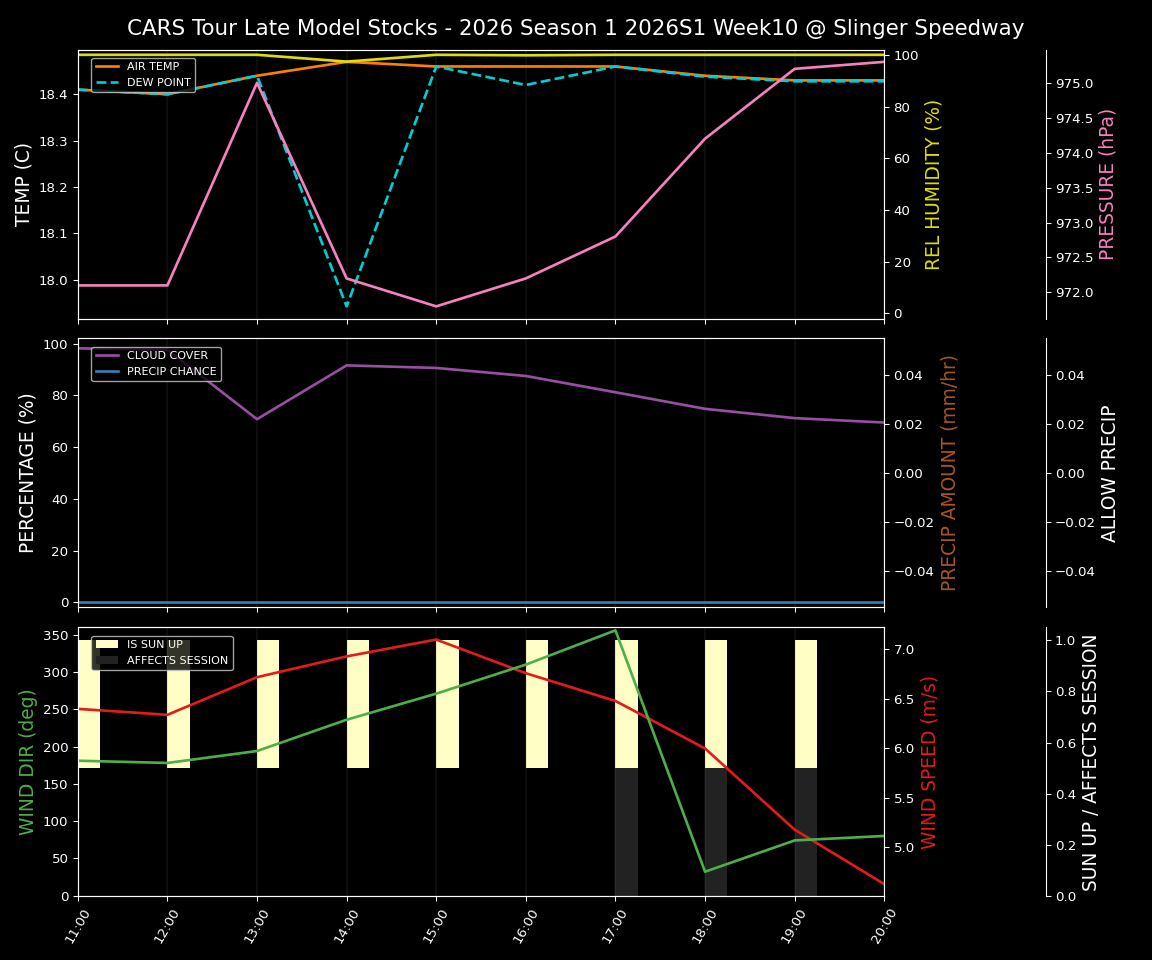Click the grey AFFECTS SESSION bar at 17:00
Viewport: 1152px width, 960px height.
pos(625,830)
